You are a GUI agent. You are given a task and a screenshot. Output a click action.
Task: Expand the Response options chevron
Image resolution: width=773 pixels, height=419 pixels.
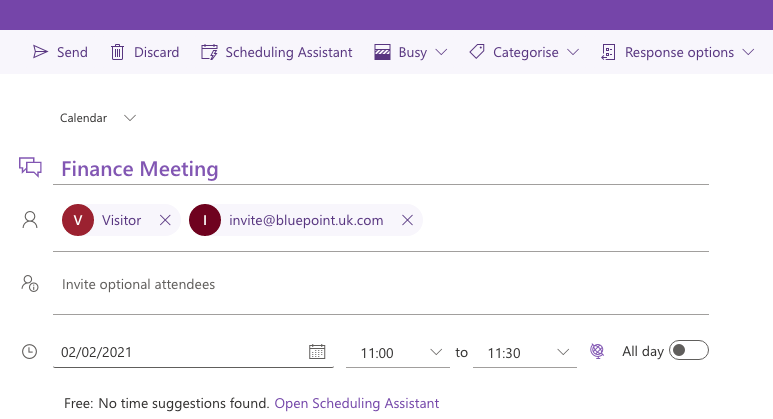[x=748, y=52]
